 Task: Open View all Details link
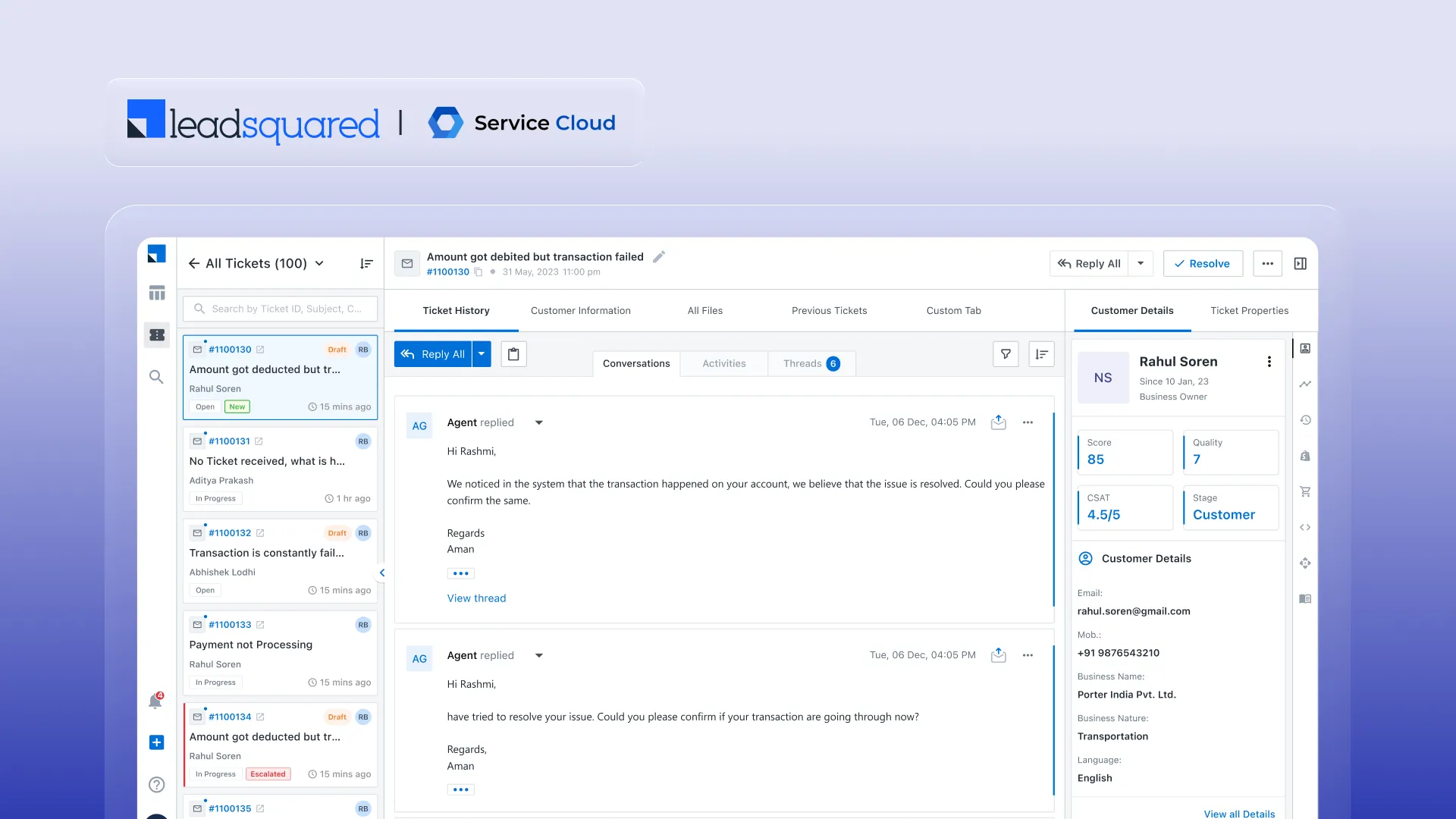click(x=1239, y=814)
